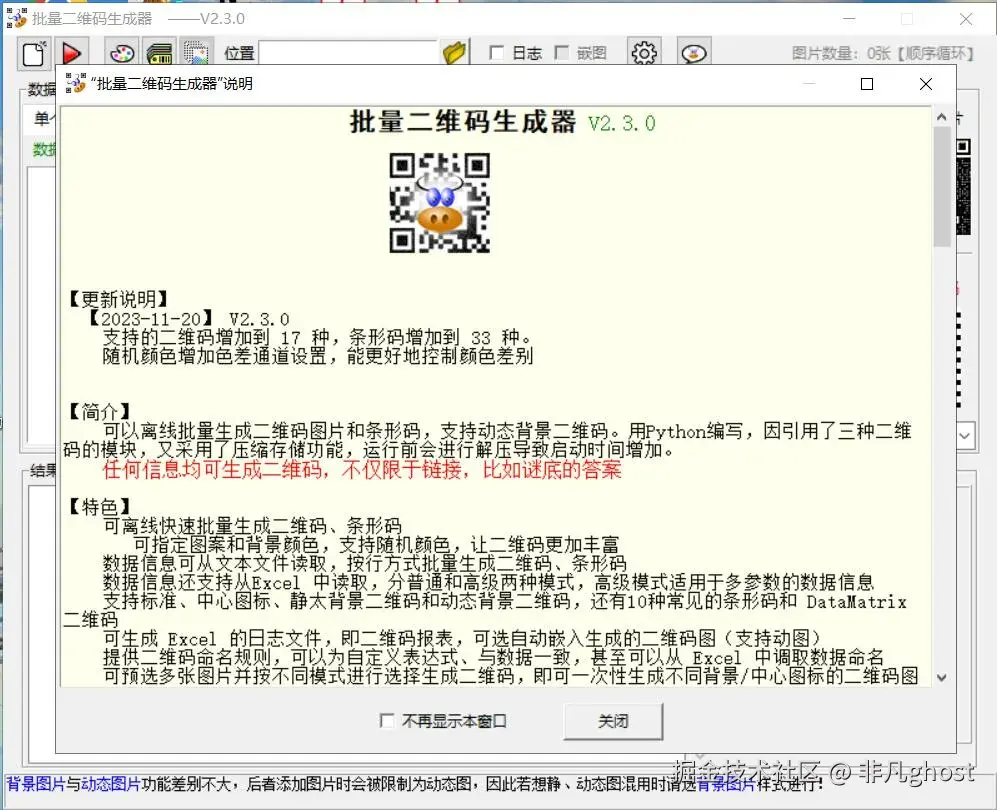The image size is (997, 810).
Task: Click the cow app icon in the title bar
Action: coord(16,17)
